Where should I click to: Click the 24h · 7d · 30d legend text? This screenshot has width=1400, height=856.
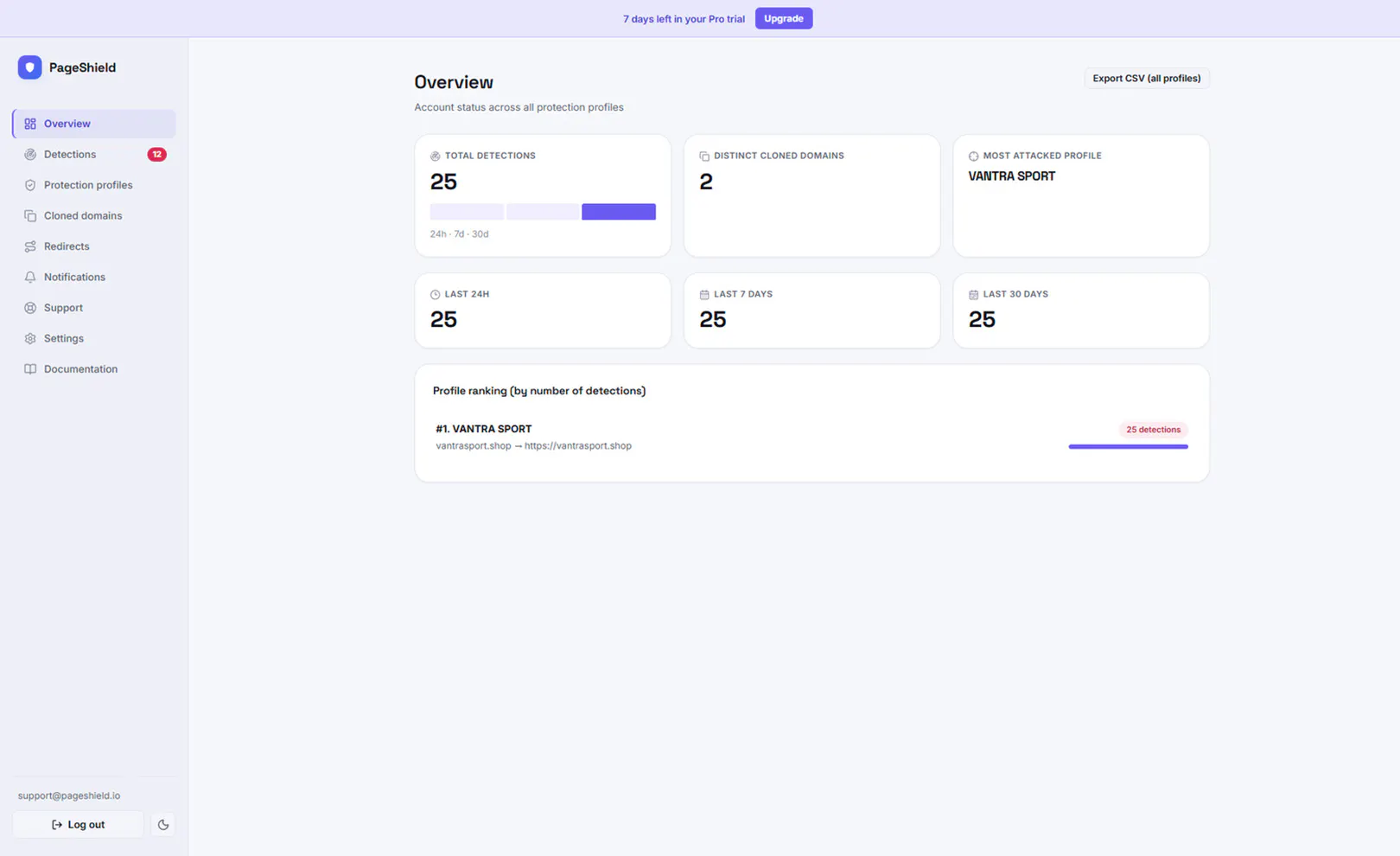[x=459, y=234]
